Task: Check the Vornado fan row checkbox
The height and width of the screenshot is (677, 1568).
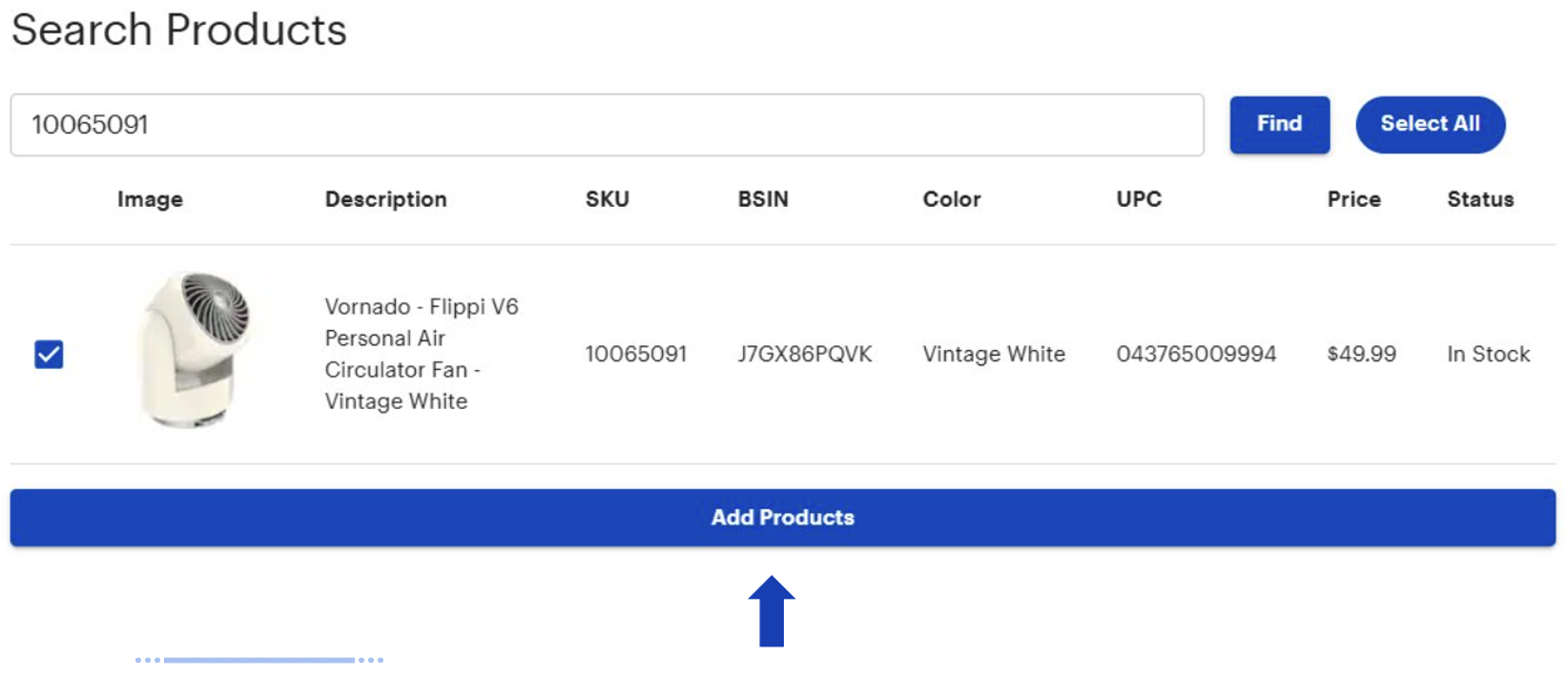Action: [x=49, y=355]
